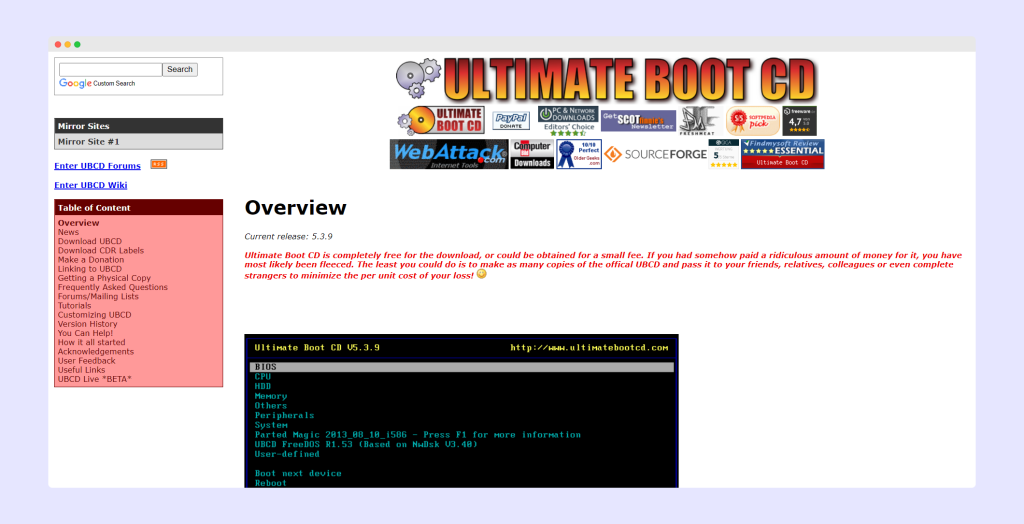Open Forums/Mailing Lists
Viewport: 1024px width, 524px height.
(x=98, y=296)
